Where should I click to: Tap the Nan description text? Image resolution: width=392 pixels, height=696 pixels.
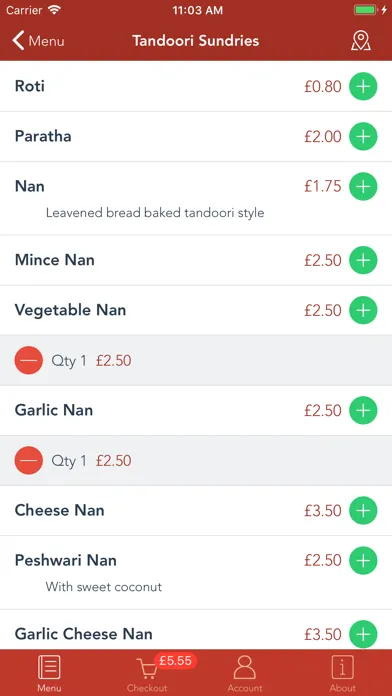point(155,213)
